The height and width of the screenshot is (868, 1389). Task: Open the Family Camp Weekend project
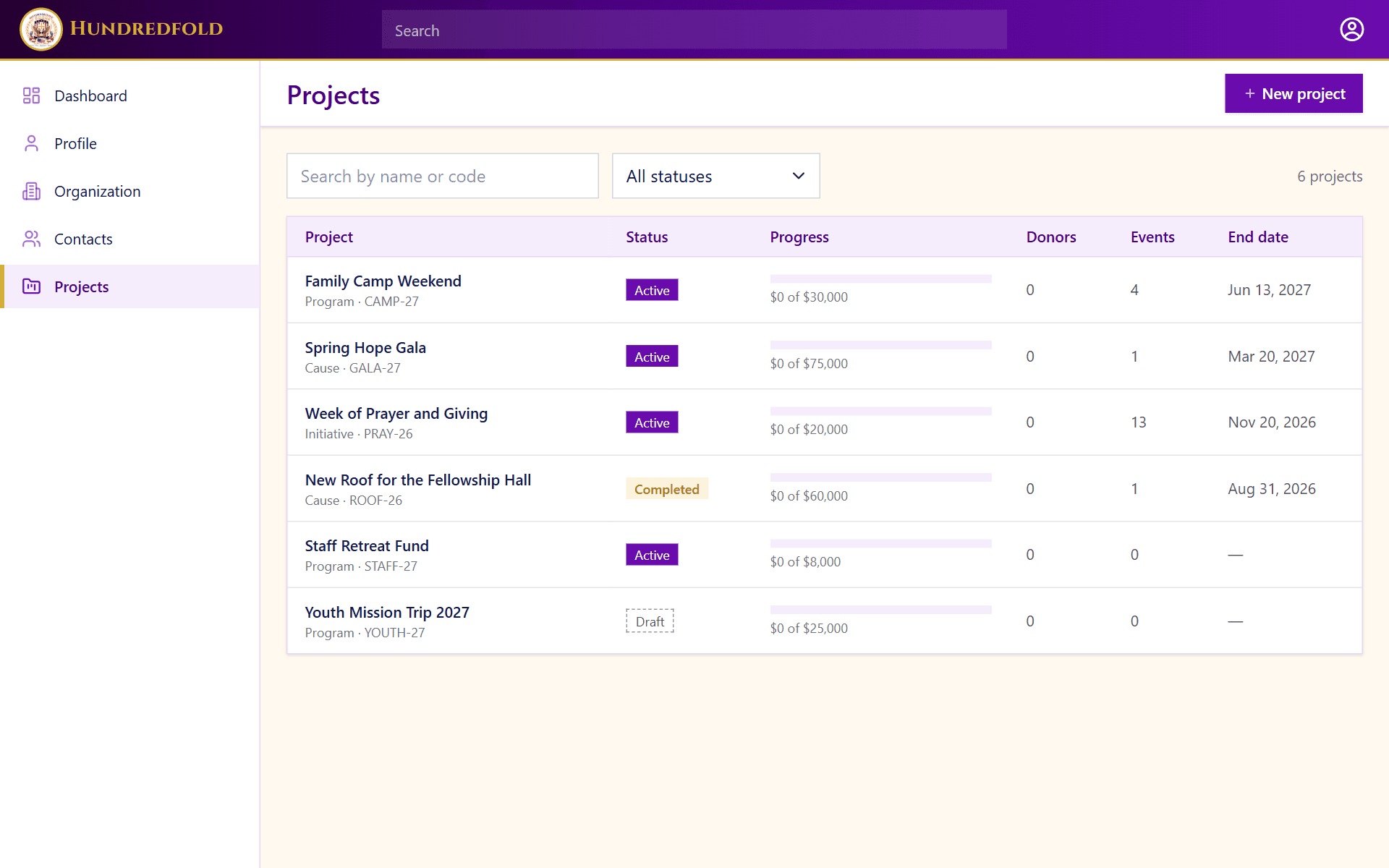tap(383, 281)
